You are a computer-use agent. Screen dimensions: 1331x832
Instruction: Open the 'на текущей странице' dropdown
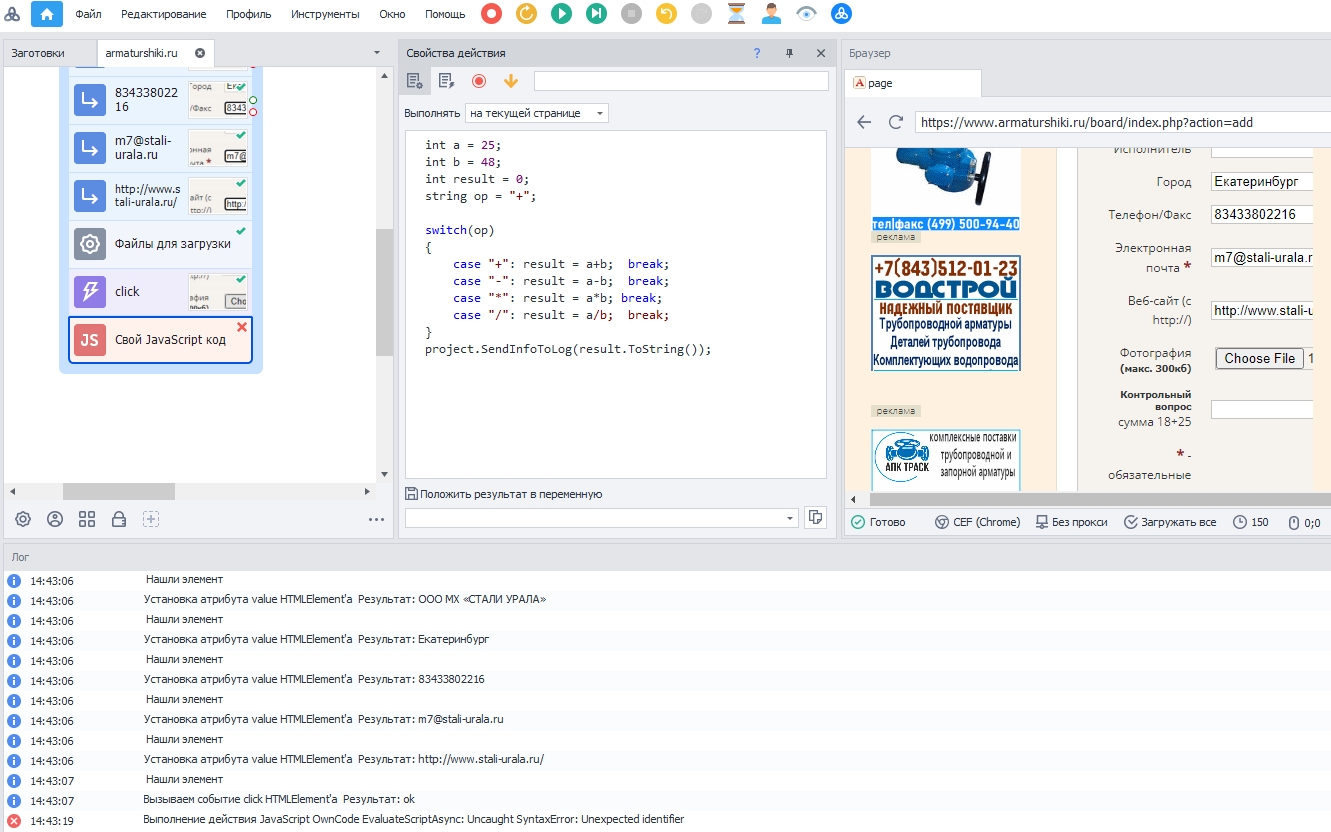coord(537,113)
